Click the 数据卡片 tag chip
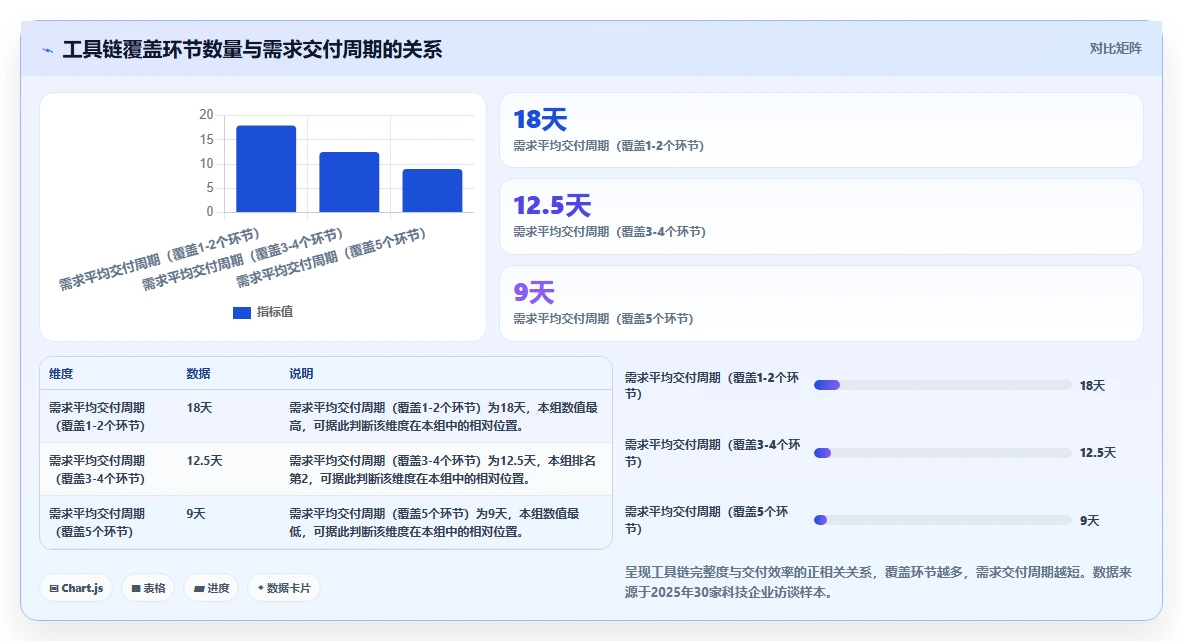This screenshot has height=641, width=1183. click(284, 588)
